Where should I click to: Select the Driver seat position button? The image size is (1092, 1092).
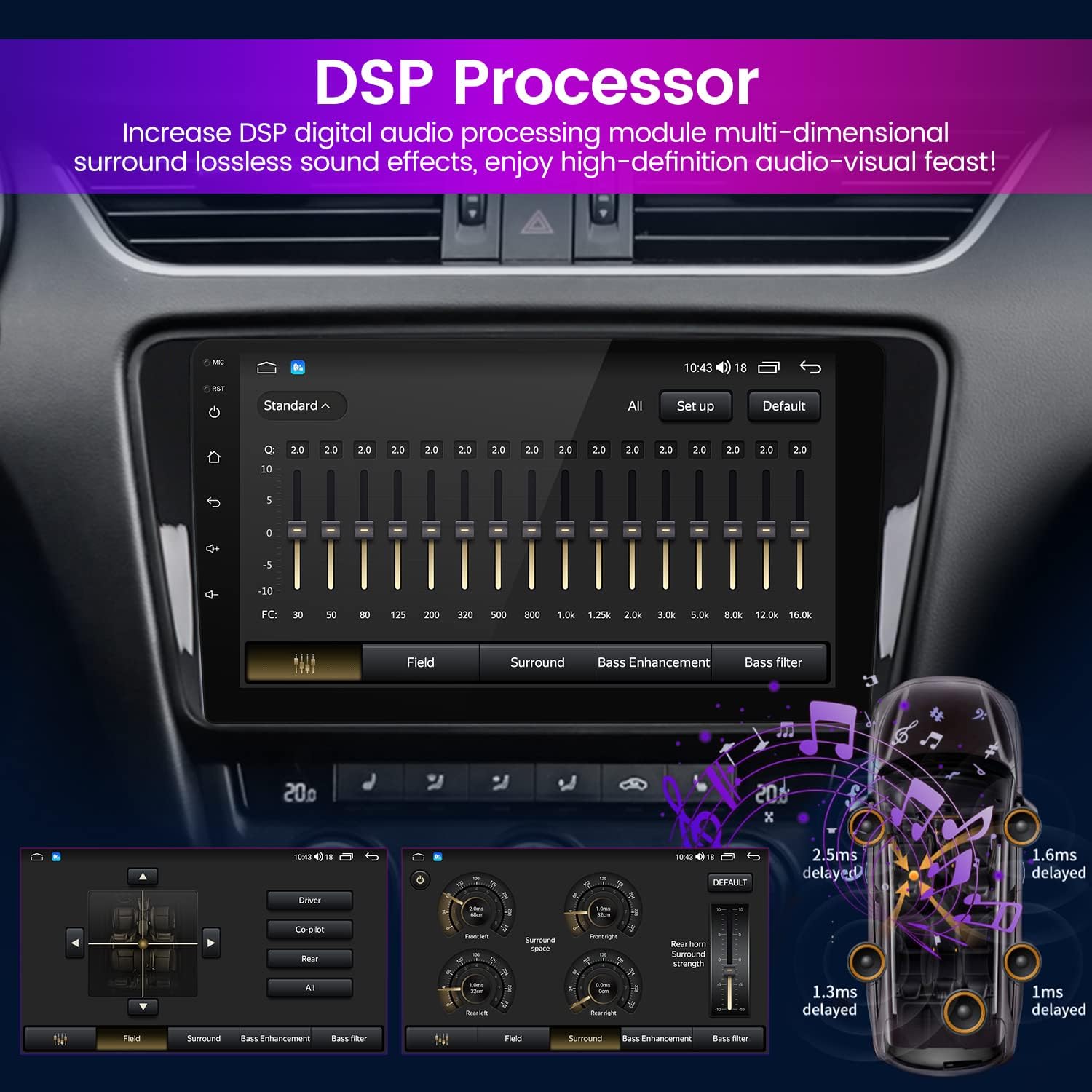pyautogui.click(x=309, y=901)
